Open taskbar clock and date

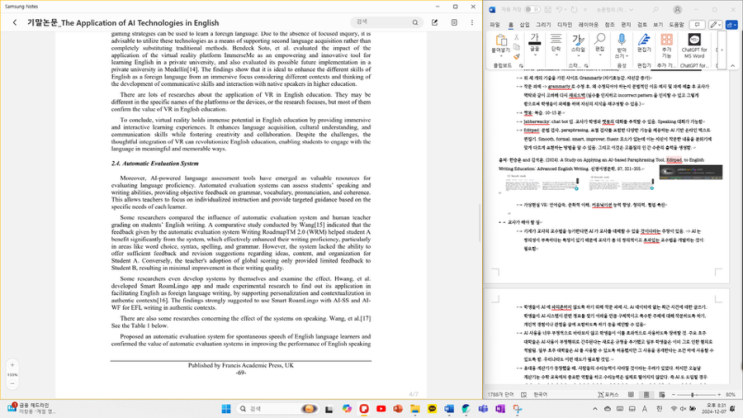(x=716, y=409)
